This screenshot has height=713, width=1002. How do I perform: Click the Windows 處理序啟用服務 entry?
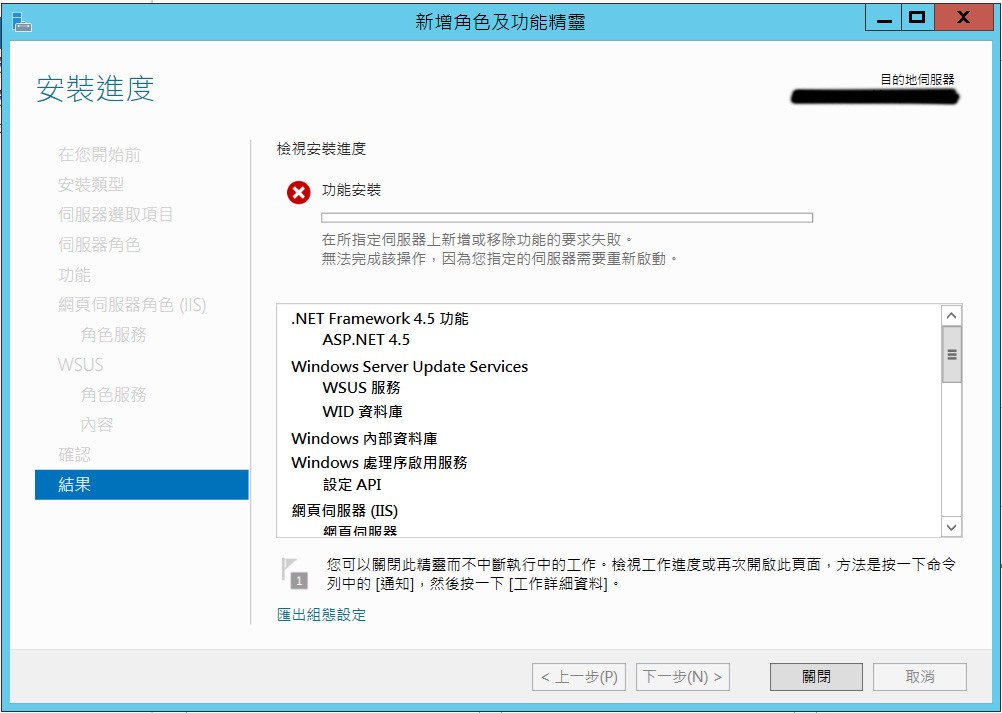click(380, 463)
